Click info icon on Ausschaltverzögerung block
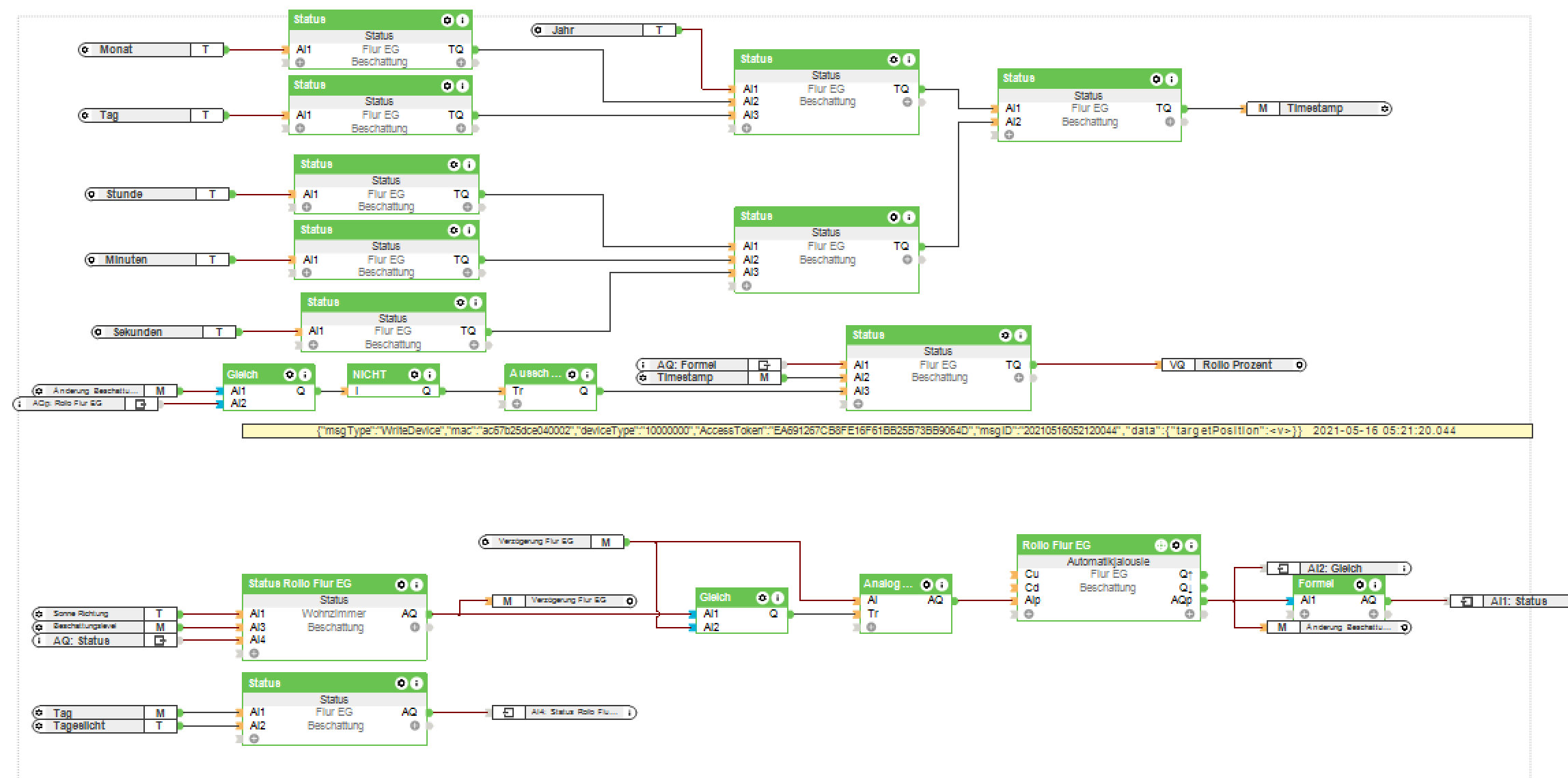Screen dimensions: 1568x778 [587, 374]
